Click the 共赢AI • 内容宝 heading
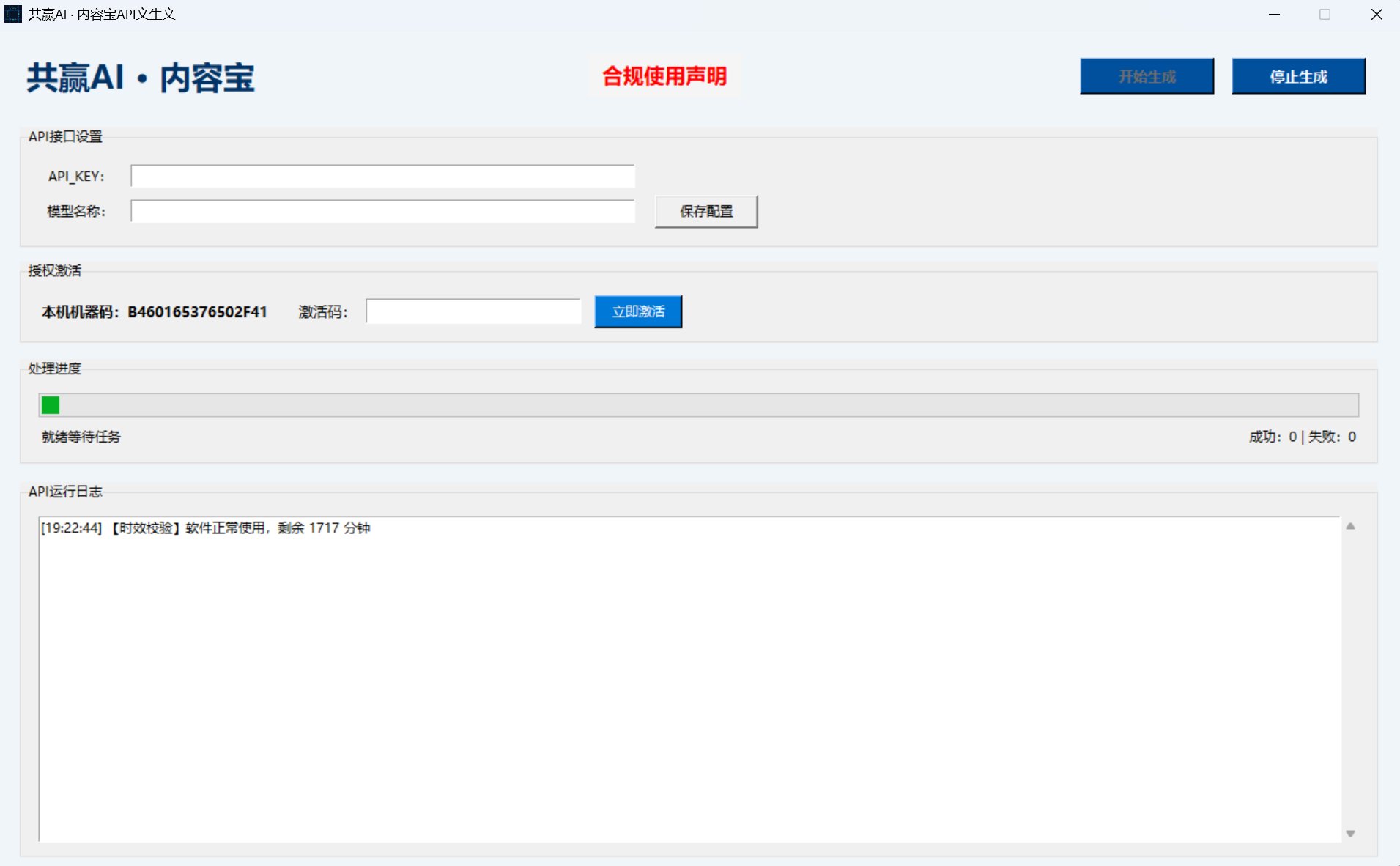Image resolution: width=1400 pixels, height=866 pixels. 141,77
